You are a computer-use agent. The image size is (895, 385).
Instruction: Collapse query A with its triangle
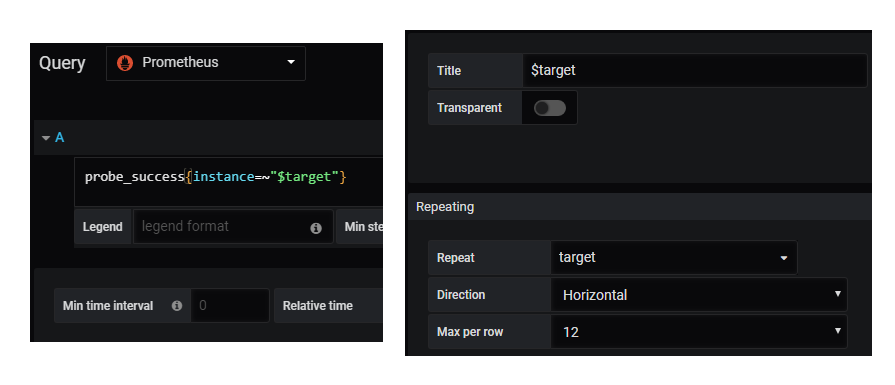coord(46,138)
